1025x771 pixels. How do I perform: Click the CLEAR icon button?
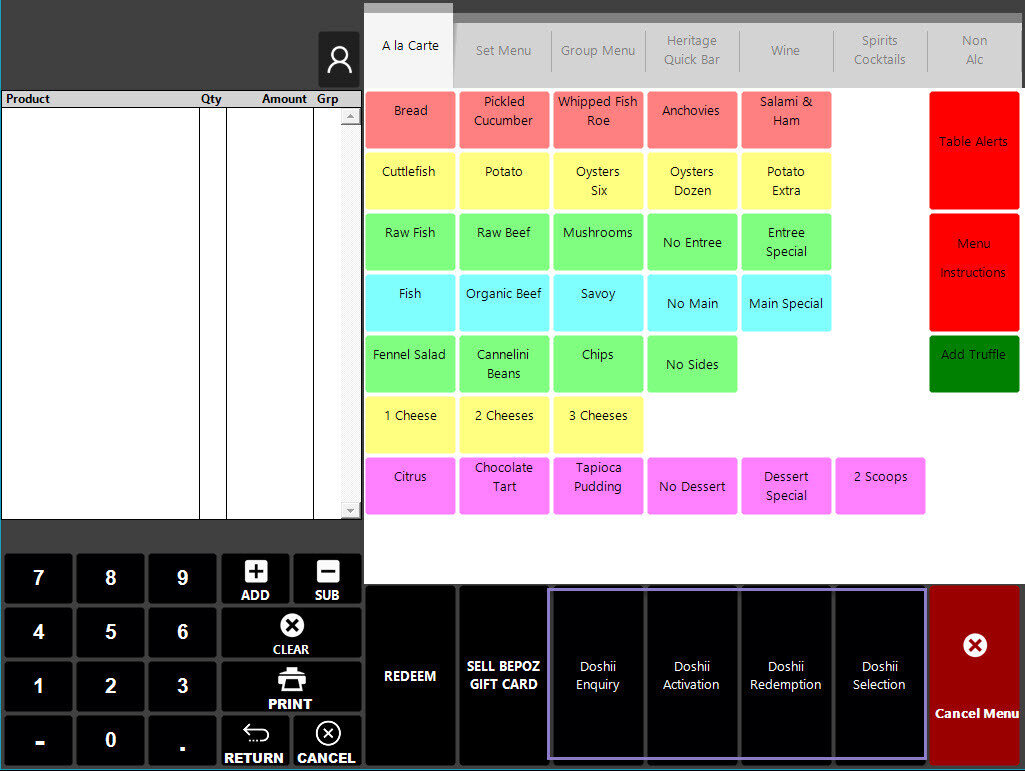coord(291,634)
